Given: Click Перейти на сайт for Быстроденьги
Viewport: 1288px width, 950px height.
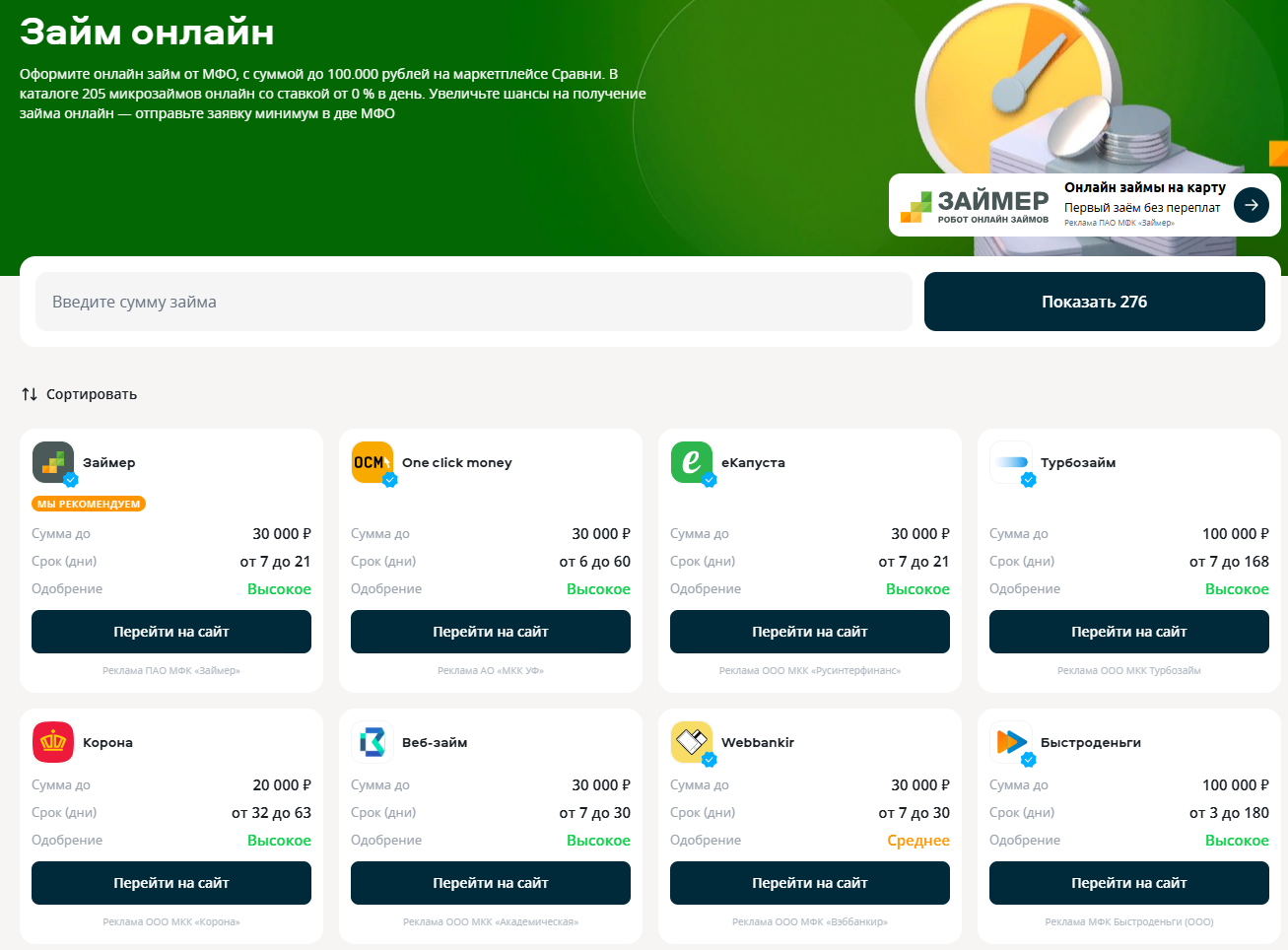Looking at the screenshot, I should pos(1129,883).
